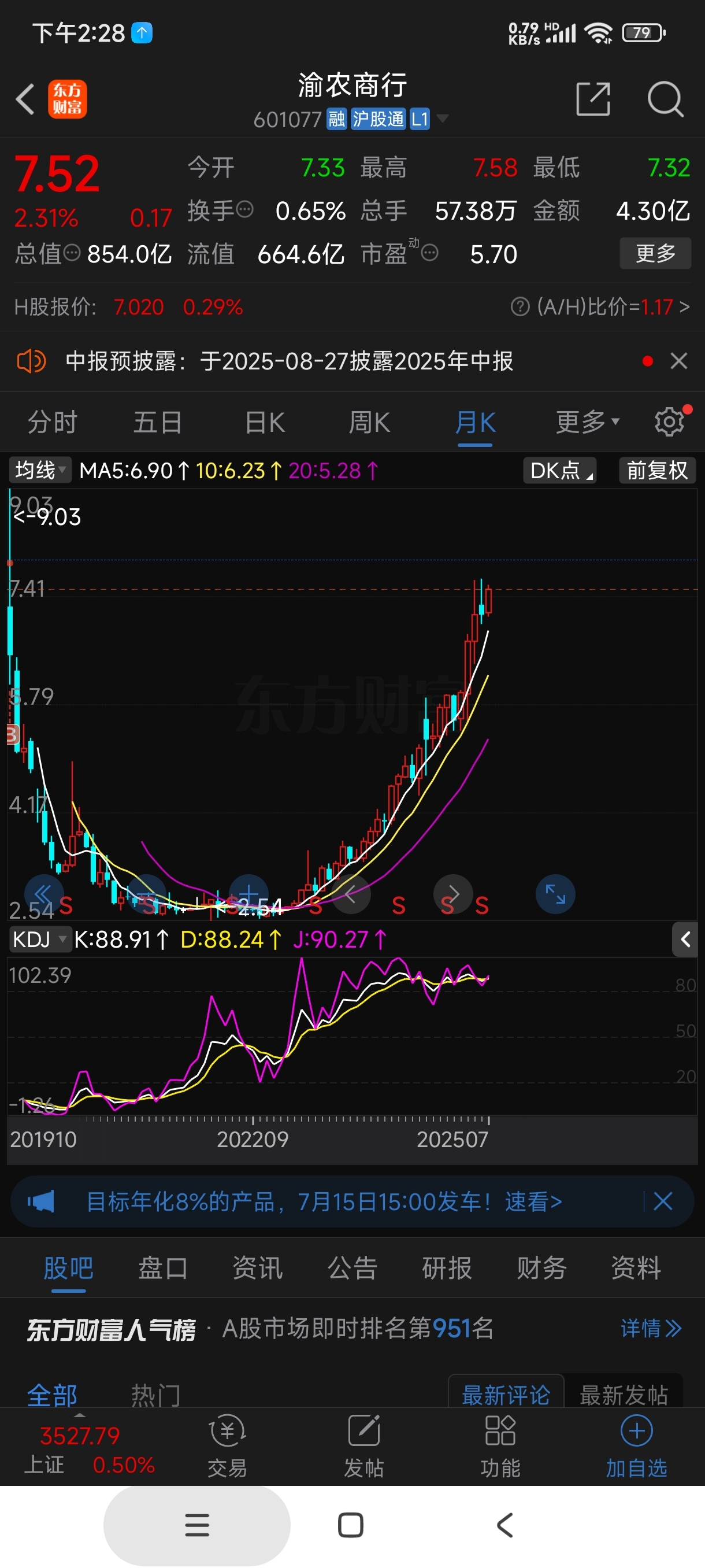This screenshot has height=1568, width=705.
Task: Tap the question mark icon beside (A/H)比价
Action: click(520, 307)
